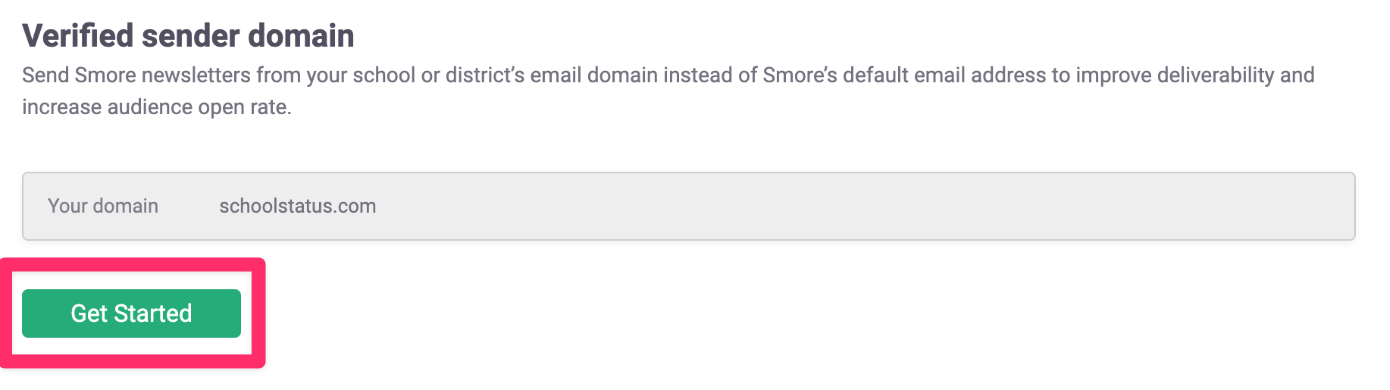Click the green Get Started button

131,313
